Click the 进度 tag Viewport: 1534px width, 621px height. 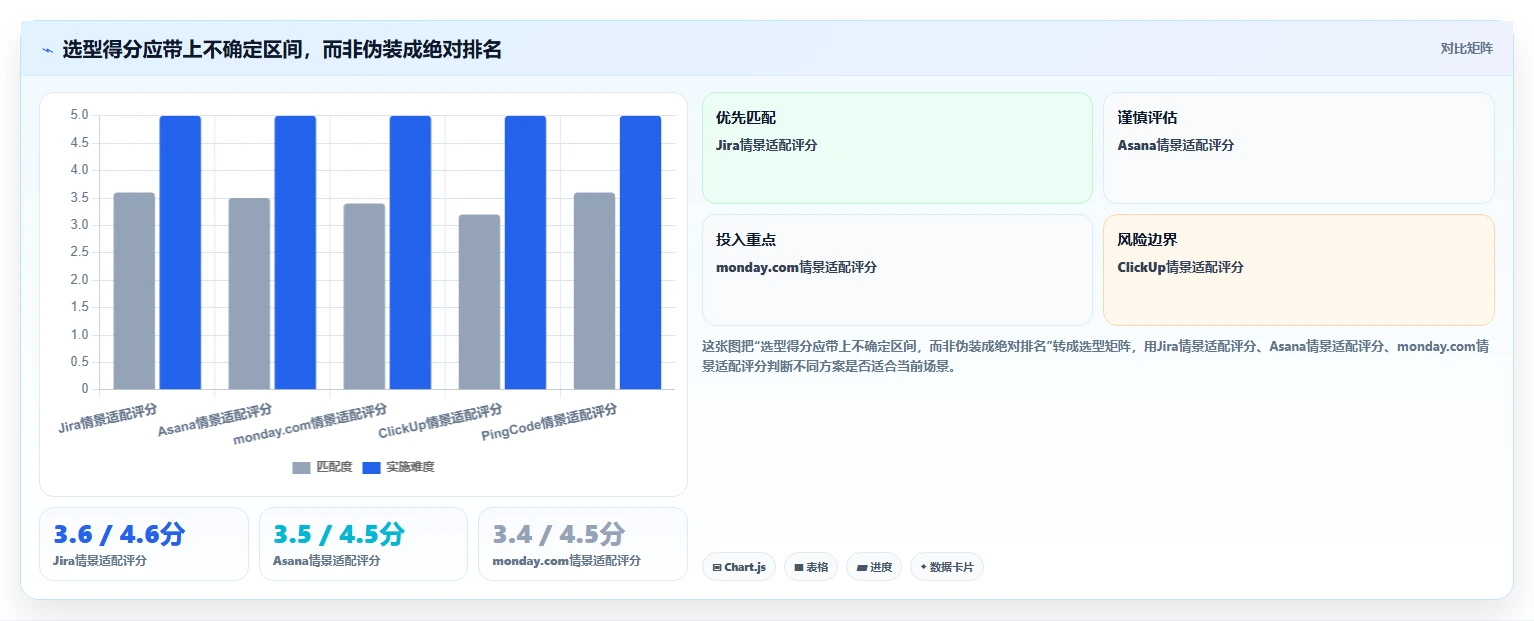click(874, 567)
